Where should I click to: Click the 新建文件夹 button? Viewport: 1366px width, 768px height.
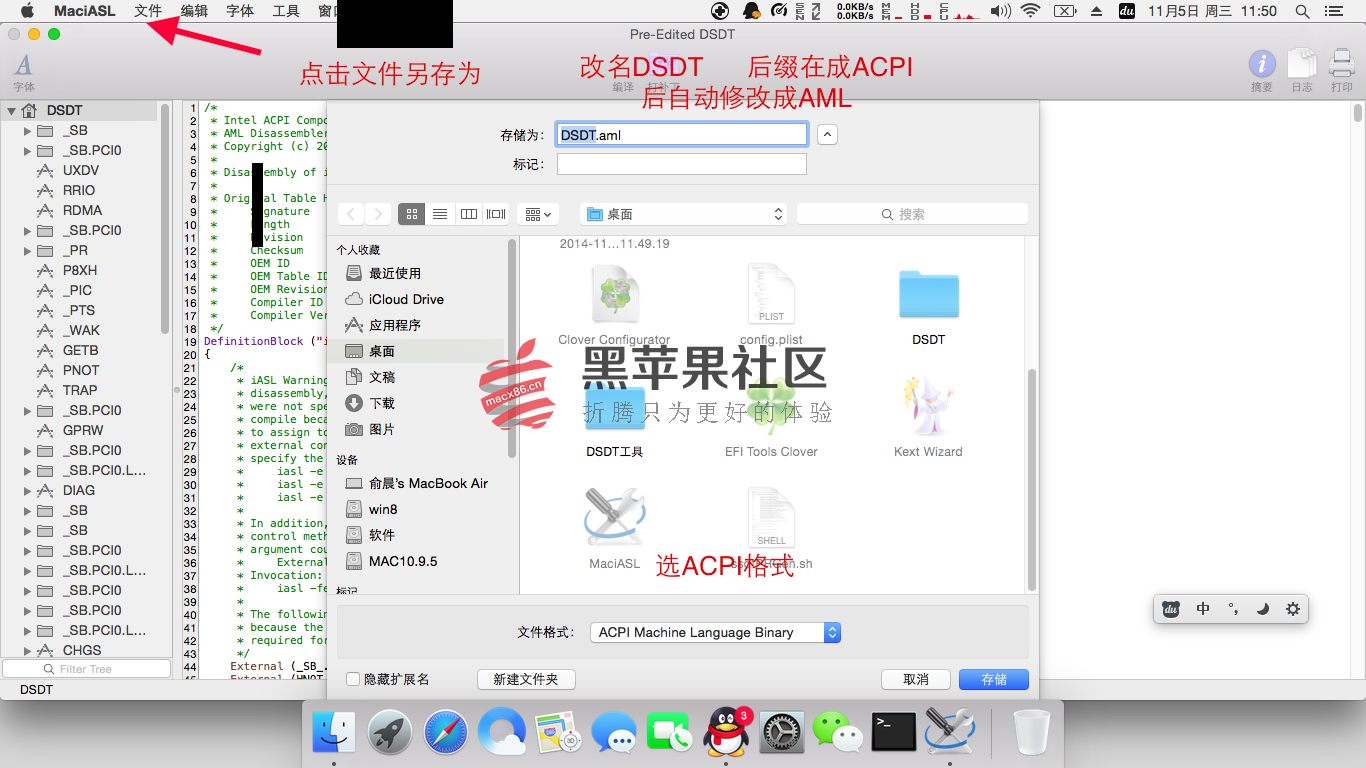pos(525,679)
